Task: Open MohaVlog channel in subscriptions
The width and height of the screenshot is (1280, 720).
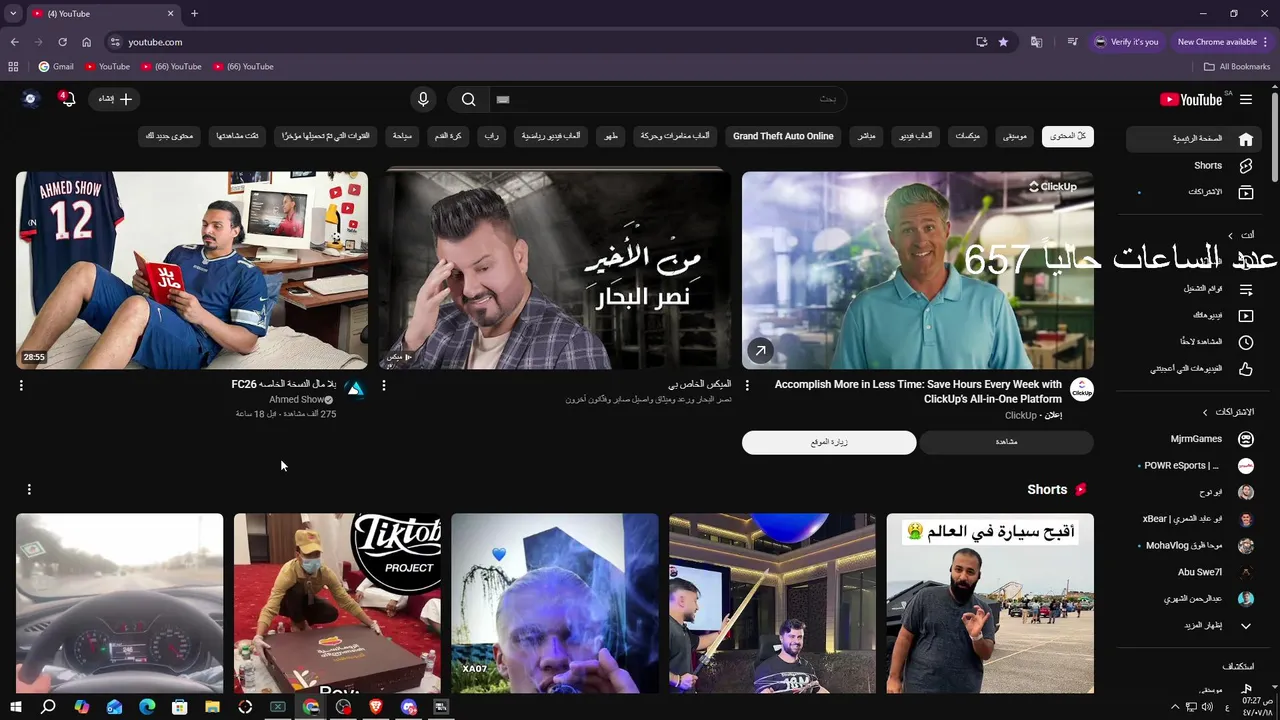Action: (1194, 546)
